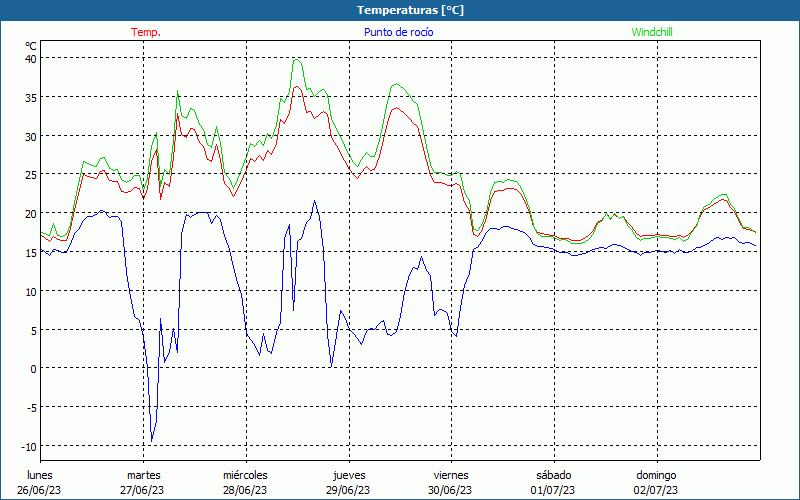Click the '20' y-axis value

pyautogui.click(x=31, y=213)
